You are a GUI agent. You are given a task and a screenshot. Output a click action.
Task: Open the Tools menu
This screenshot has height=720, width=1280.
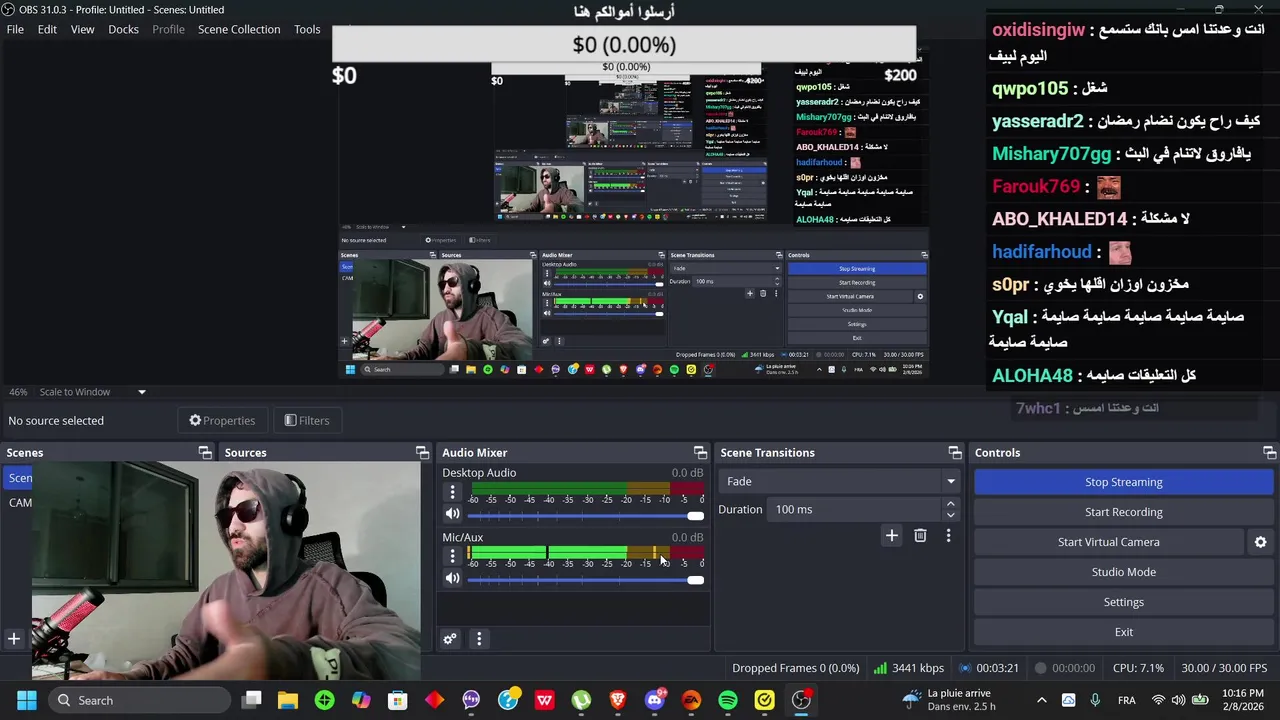point(307,29)
